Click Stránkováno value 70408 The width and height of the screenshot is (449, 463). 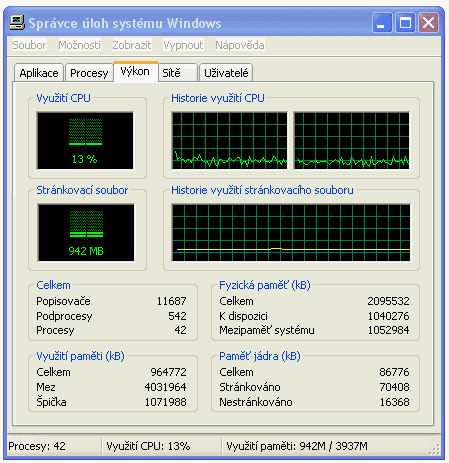click(394, 387)
